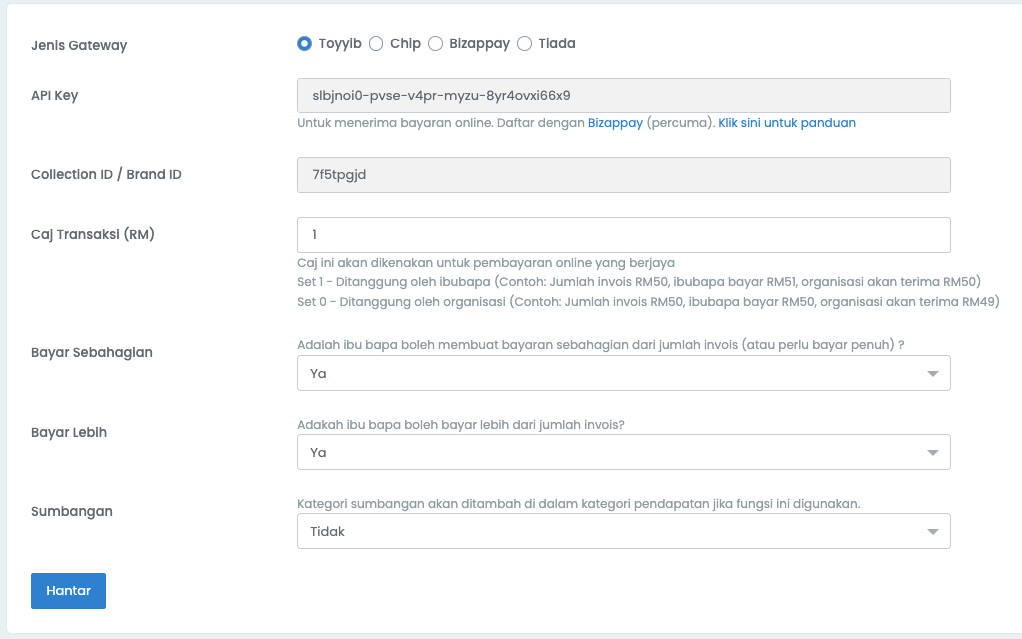Screen dimensions: 1022x639
Task: Open the Sumbangan dropdown showing Tidak
Action: [623, 531]
